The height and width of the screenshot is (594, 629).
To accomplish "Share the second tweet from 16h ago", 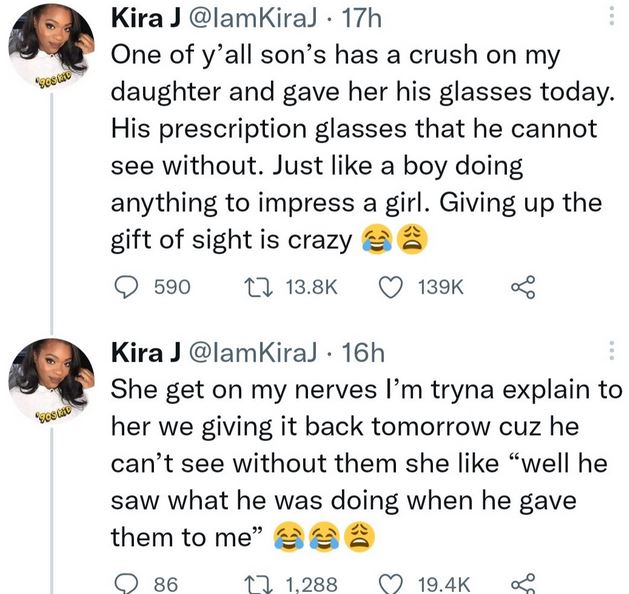I will (520, 583).
